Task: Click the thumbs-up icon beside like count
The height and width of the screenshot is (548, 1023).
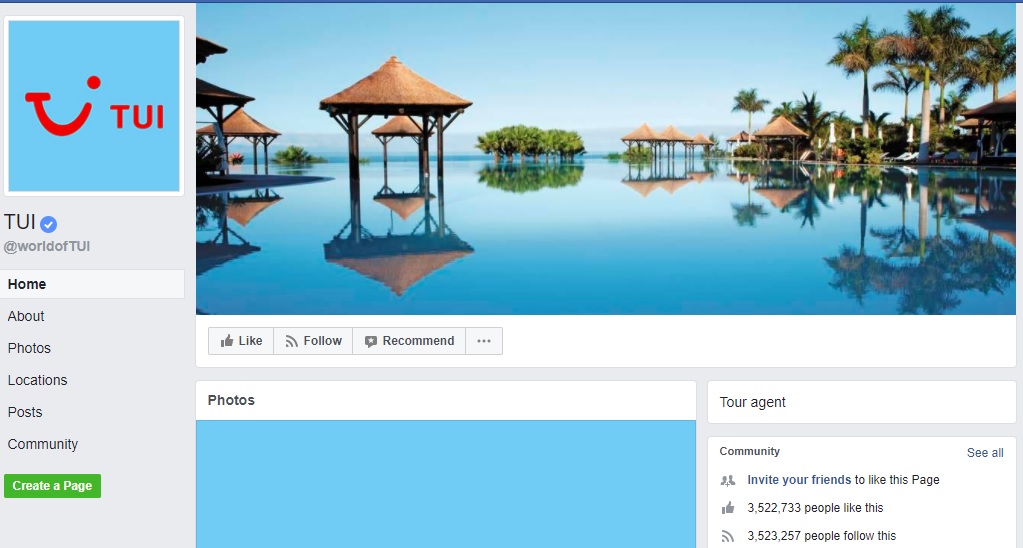Action: point(728,508)
